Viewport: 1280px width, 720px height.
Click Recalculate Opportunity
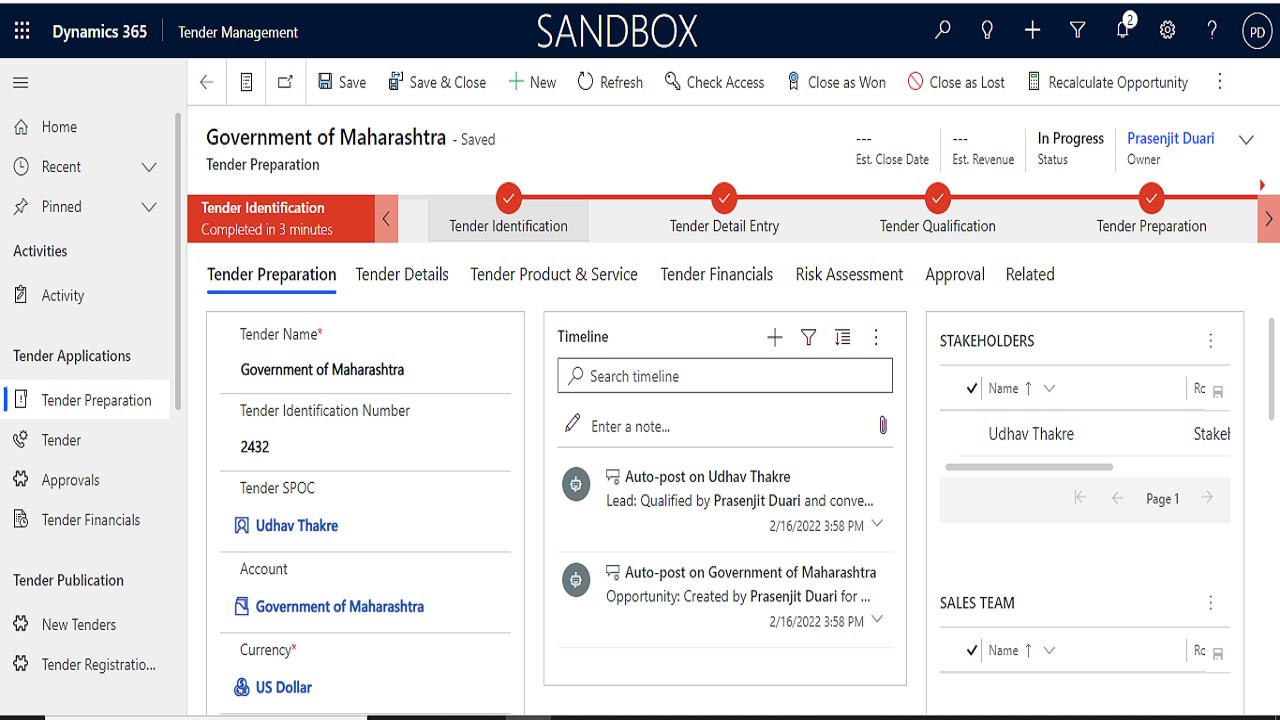coord(1107,82)
